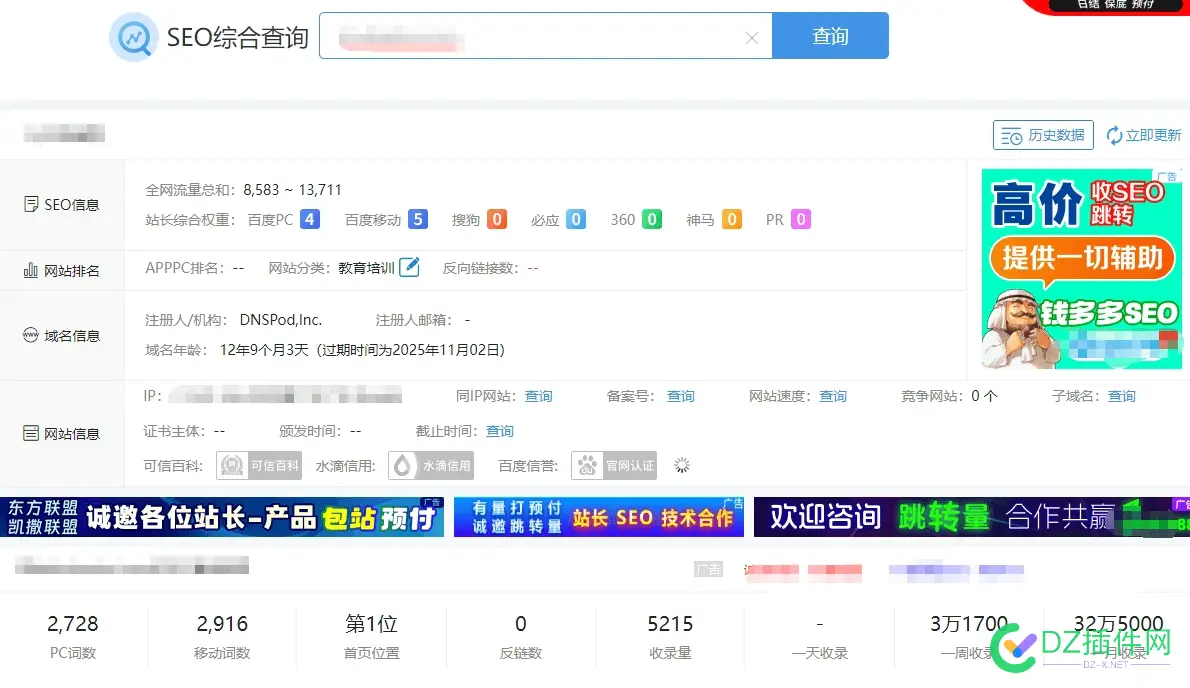Open 备案号 查询 link
The height and width of the screenshot is (688, 1190).
pyautogui.click(x=680, y=395)
